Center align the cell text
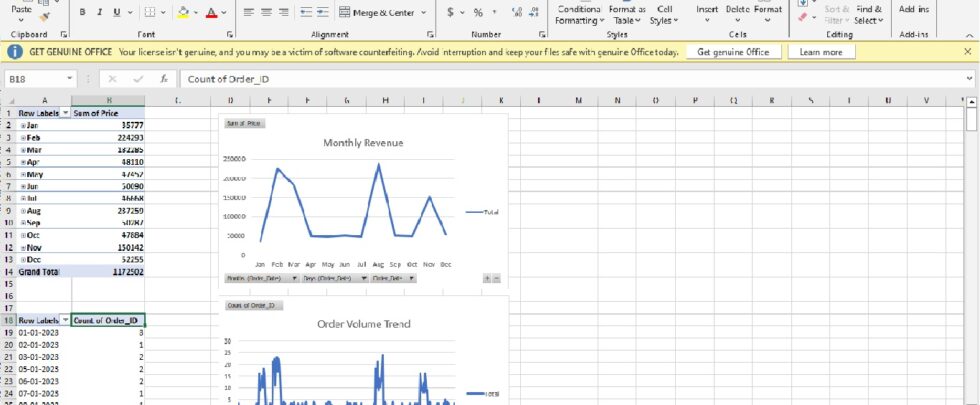Image resolution: width=980 pixels, height=405 pixels. click(x=266, y=12)
